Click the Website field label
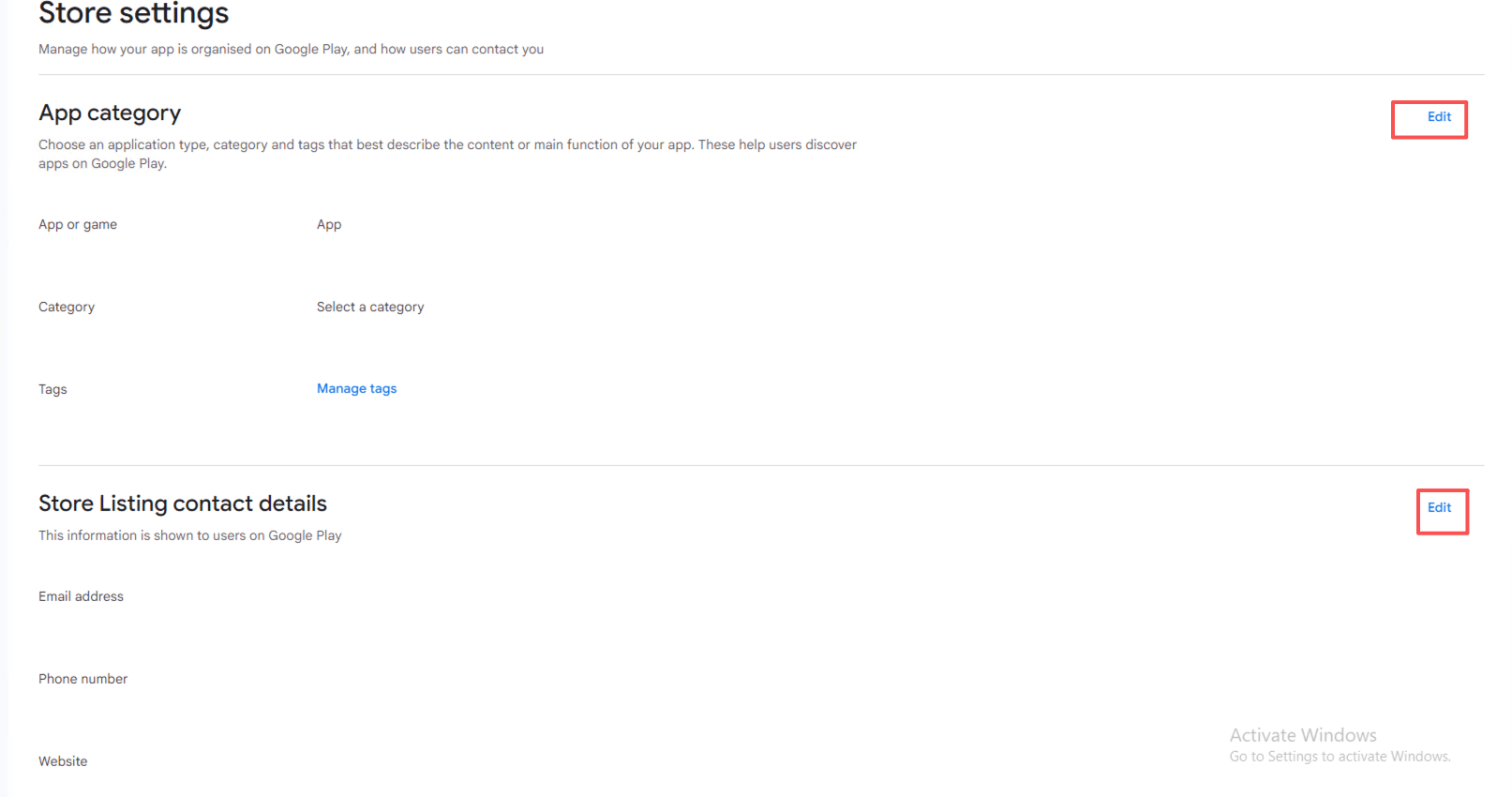 coord(63,761)
